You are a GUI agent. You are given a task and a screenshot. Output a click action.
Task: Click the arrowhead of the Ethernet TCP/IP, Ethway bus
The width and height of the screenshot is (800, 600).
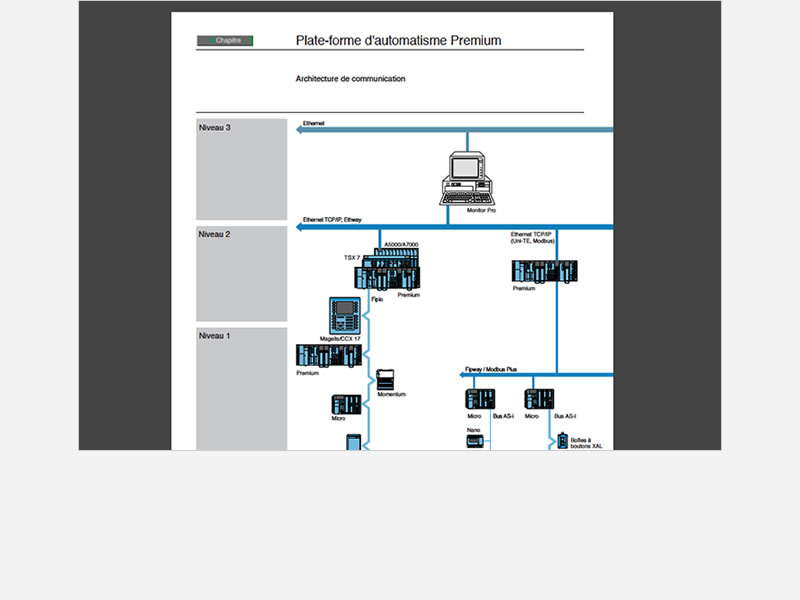coord(299,227)
